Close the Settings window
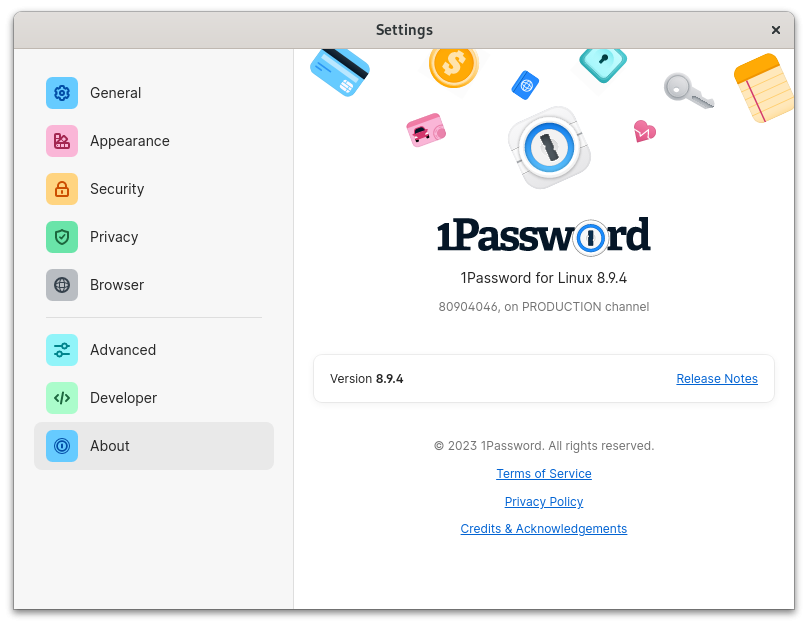Viewport: 808px width, 626px height. [776, 30]
